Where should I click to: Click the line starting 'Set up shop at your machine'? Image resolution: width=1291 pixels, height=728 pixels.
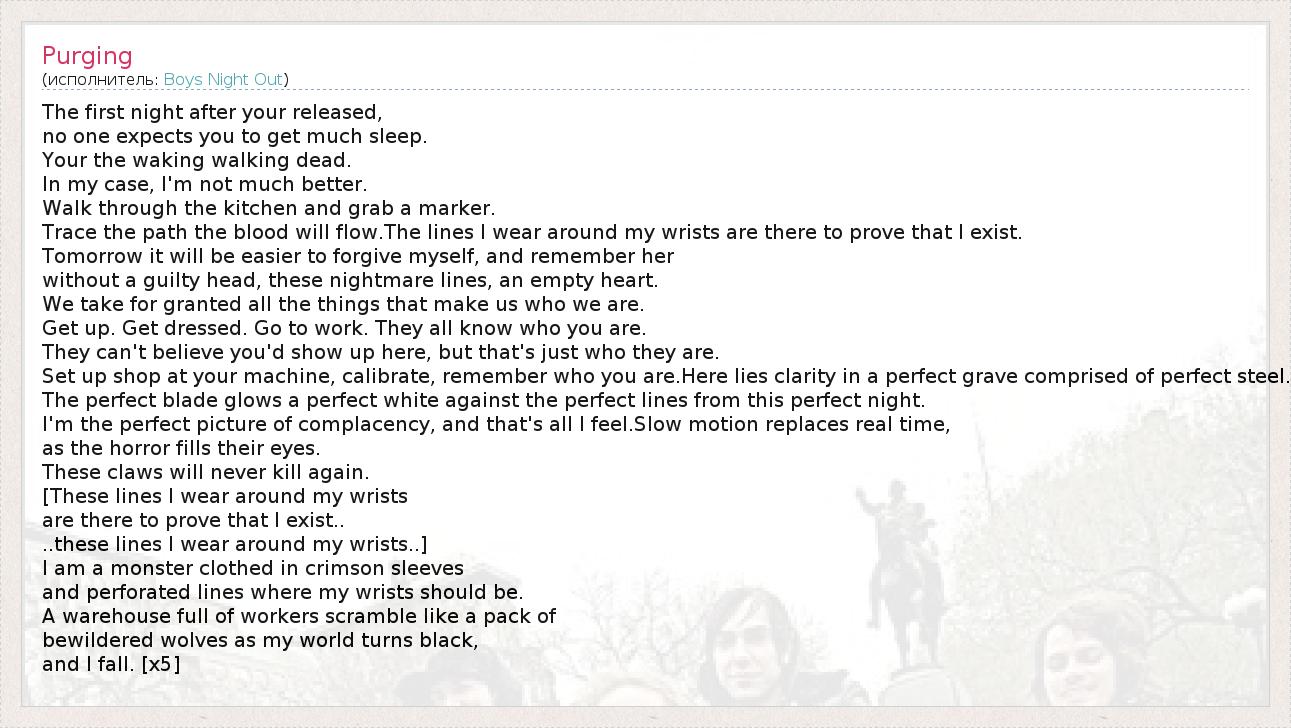665,376
